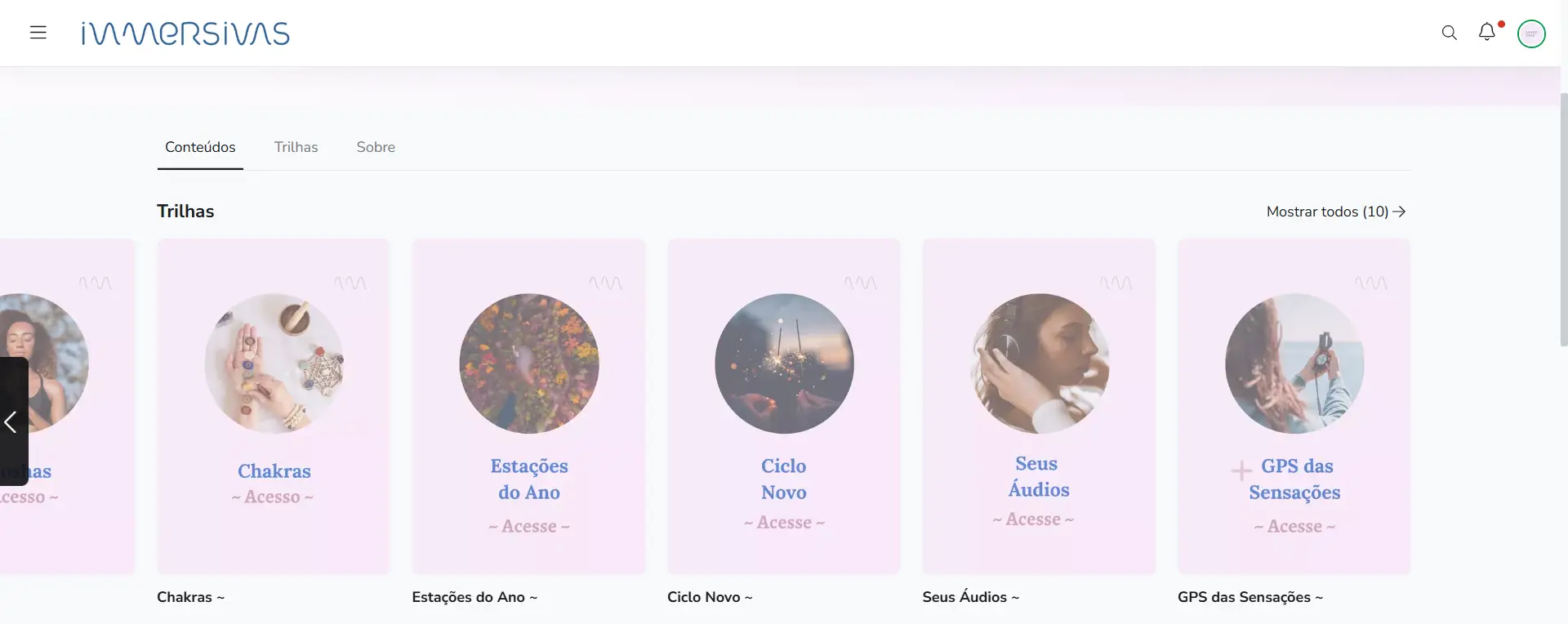The width and height of the screenshot is (1568, 624).
Task: Click plus icon beside GPS das Sensações
Action: pos(1241,470)
